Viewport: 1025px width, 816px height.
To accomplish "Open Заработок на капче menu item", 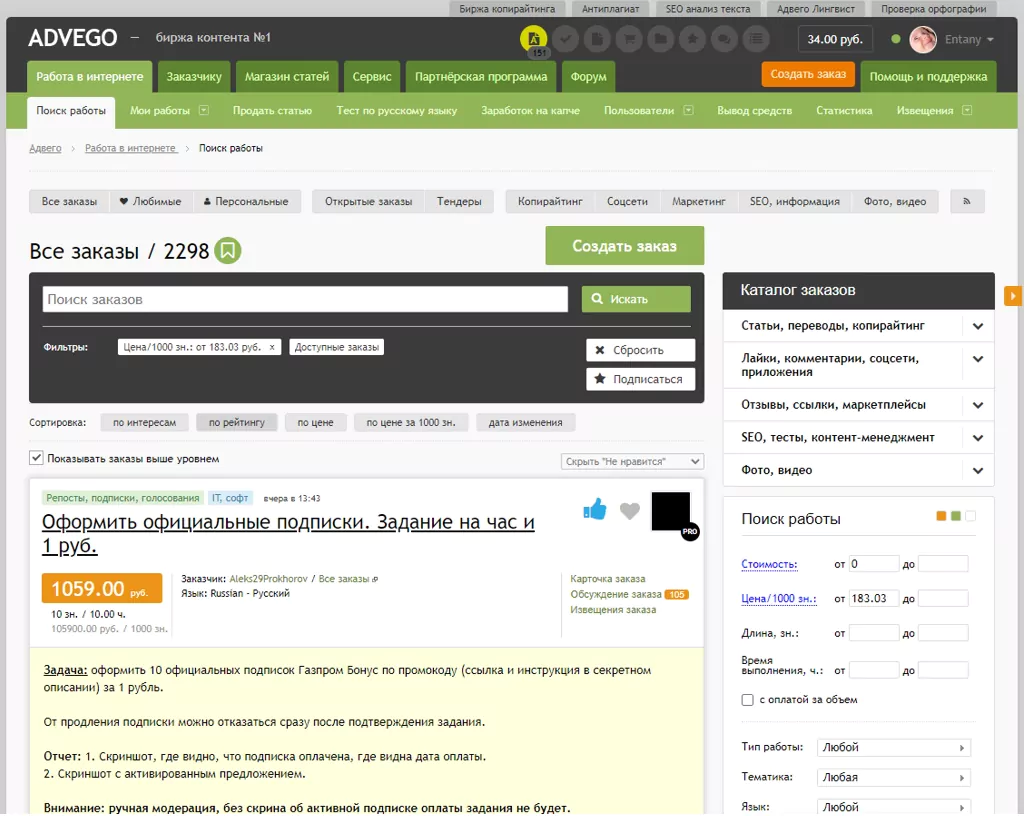I will [x=530, y=110].
